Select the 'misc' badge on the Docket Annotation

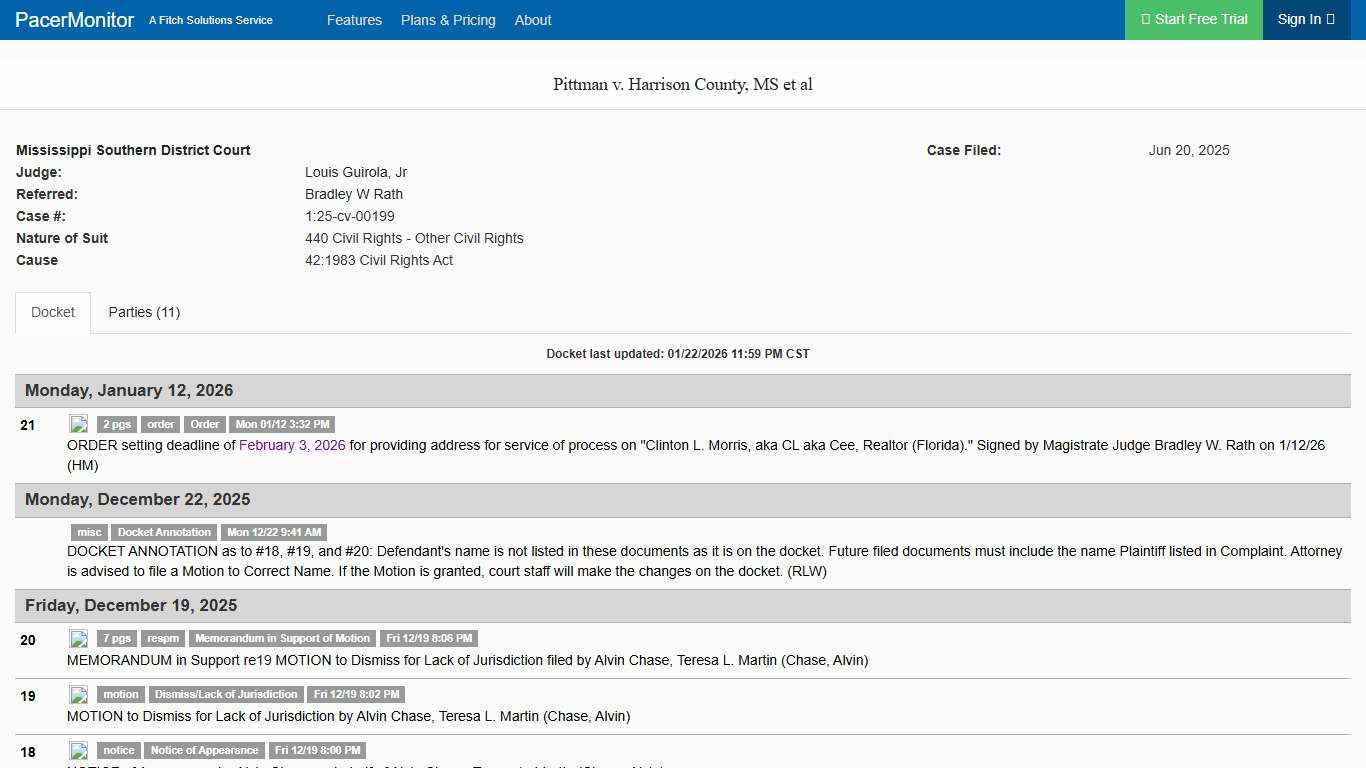tap(89, 532)
